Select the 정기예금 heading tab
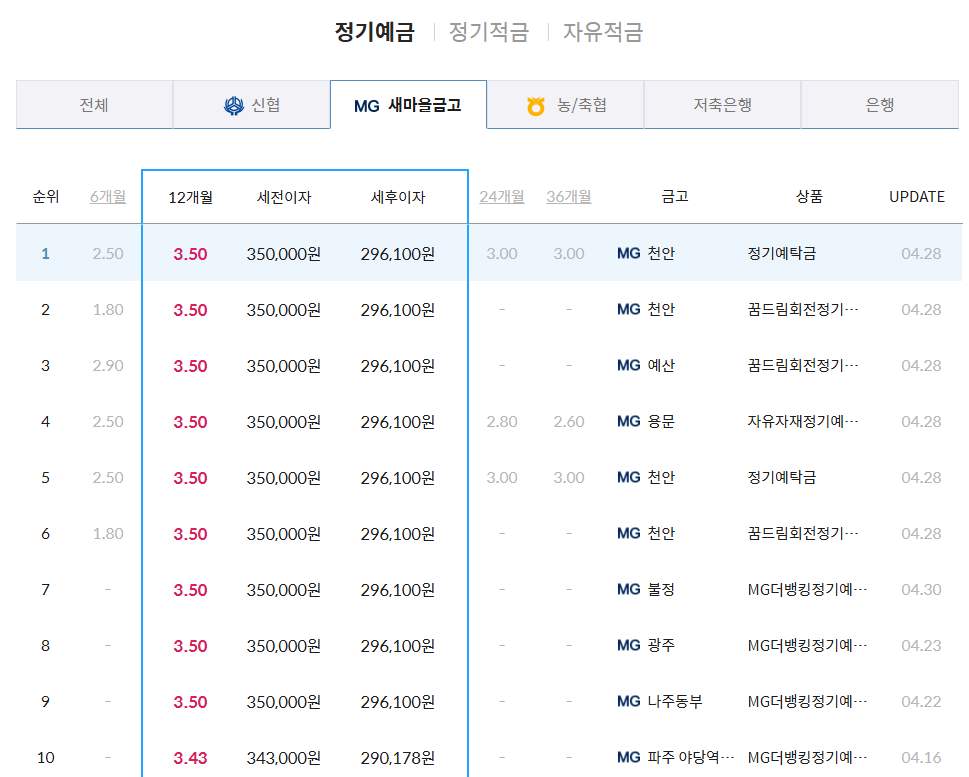The width and height of the screenshot is (969, 777). 374,32
